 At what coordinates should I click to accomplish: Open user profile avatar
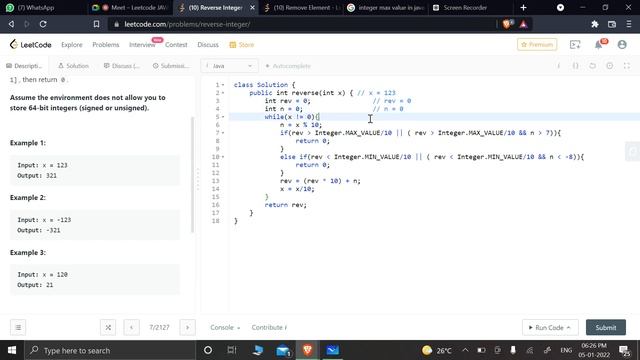click(x=622, y=44)
